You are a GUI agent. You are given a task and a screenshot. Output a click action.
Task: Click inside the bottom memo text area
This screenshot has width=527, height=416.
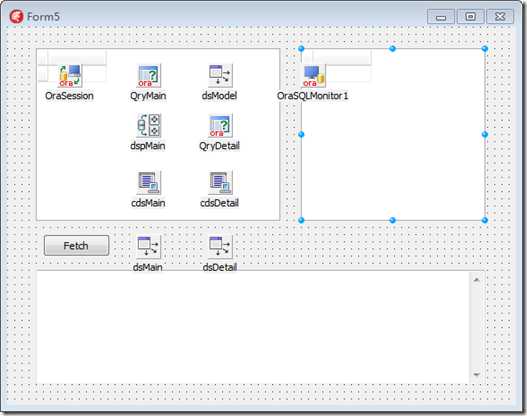pyautogui.click(x=253, y=327)
